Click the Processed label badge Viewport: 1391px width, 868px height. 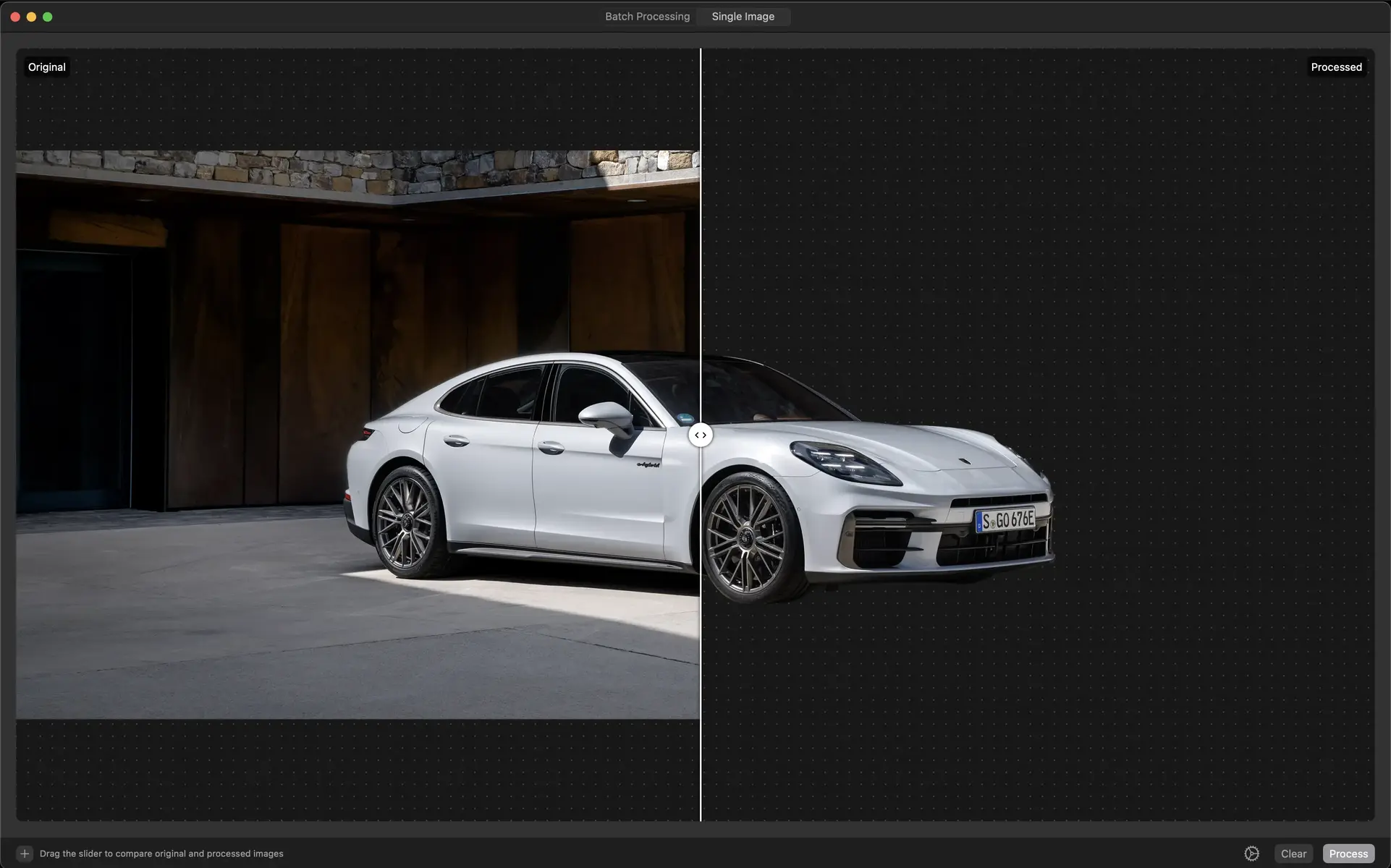1336,67
